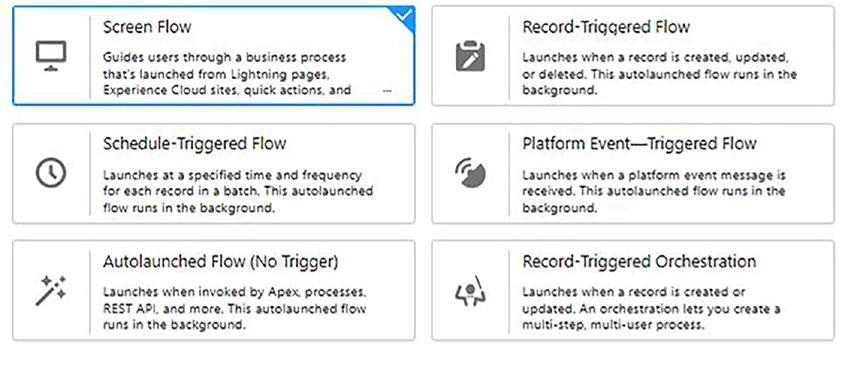Click the description starting "Guides users through a business process"
The image size is (851, 366).
point(227,73)
